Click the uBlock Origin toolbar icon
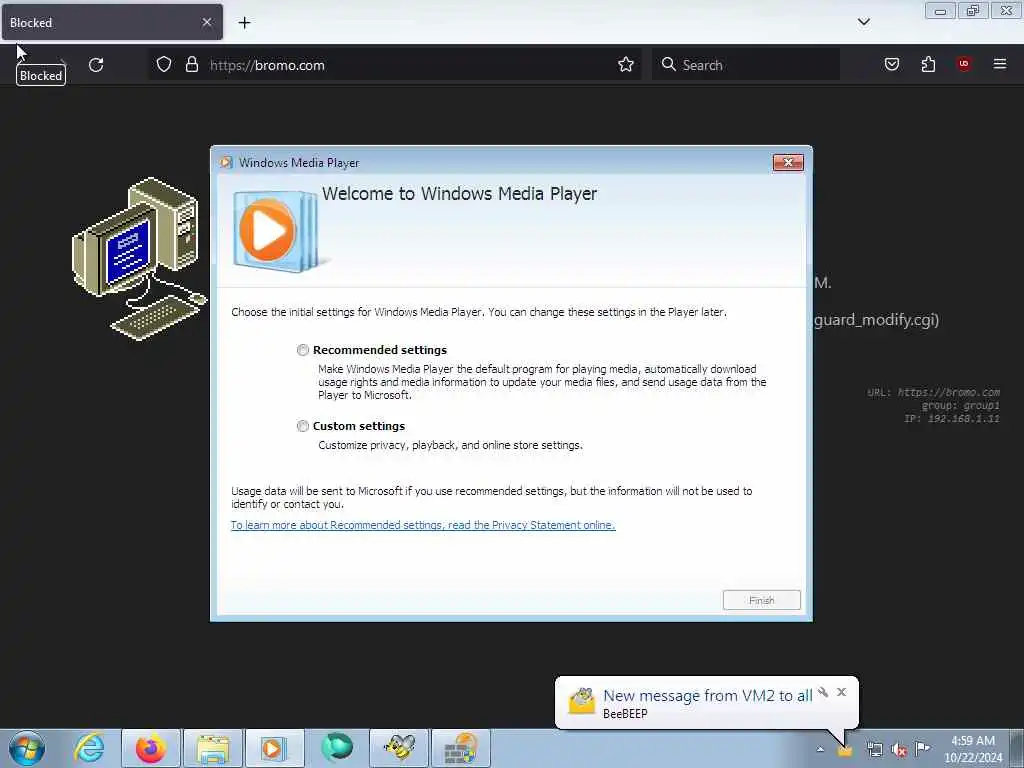Image resolution: width=1024 pixels, height=768 pixels. (x=963, y=64)
